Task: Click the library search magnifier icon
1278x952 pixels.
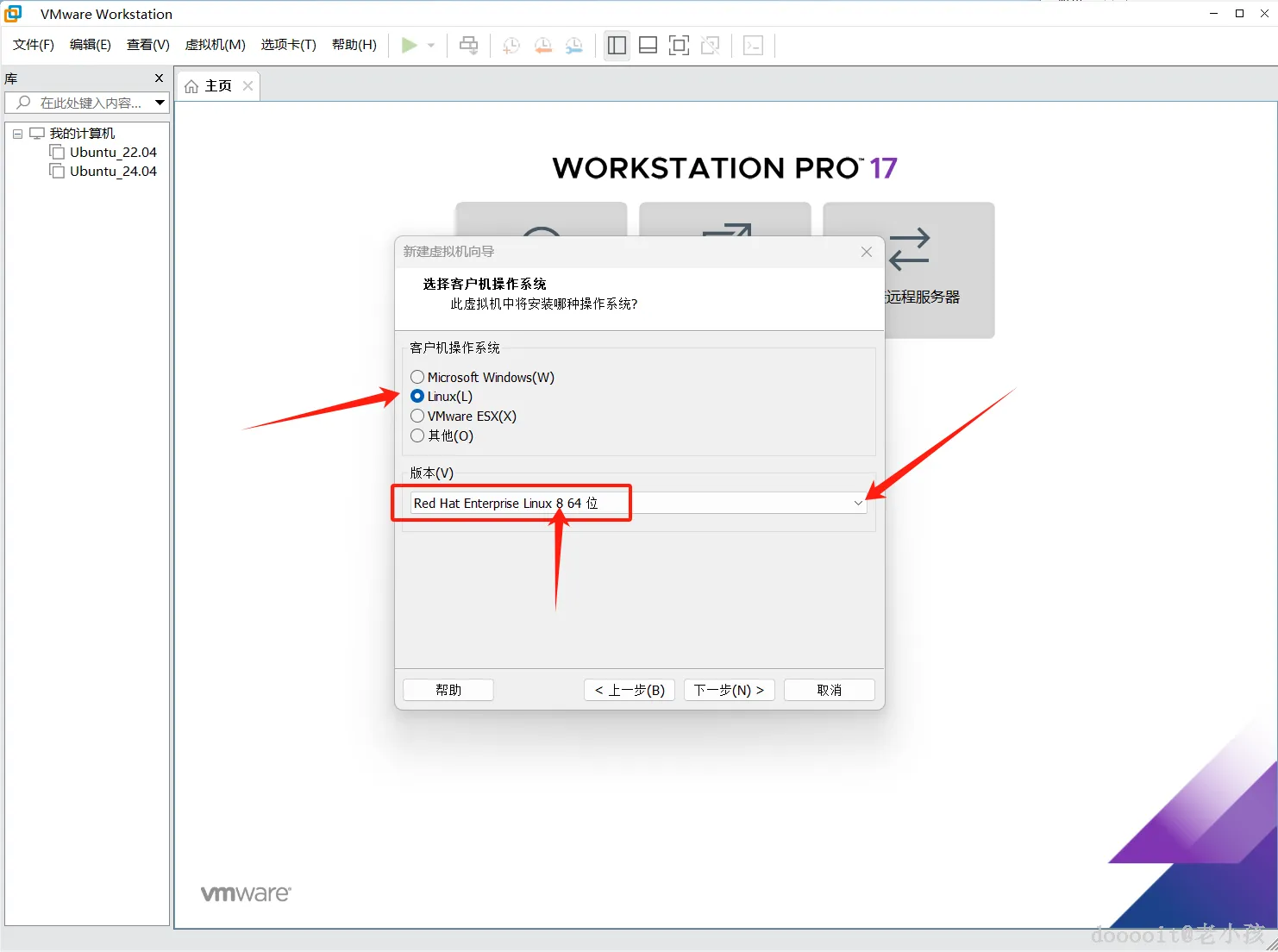Action: pos(23,103)
